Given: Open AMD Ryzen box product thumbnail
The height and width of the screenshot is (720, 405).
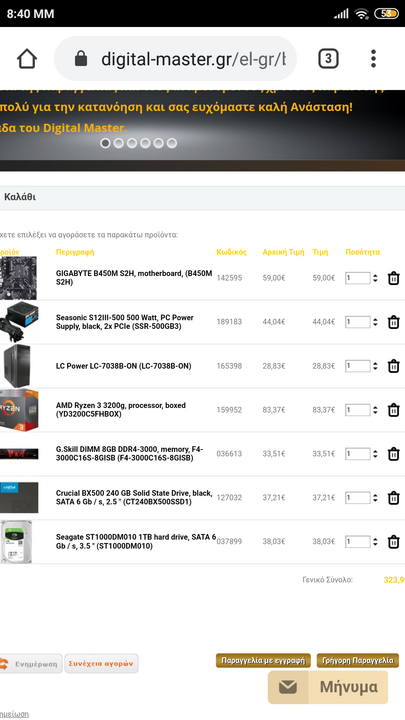Looking at the screenshot, I should (x=18, y=410).
